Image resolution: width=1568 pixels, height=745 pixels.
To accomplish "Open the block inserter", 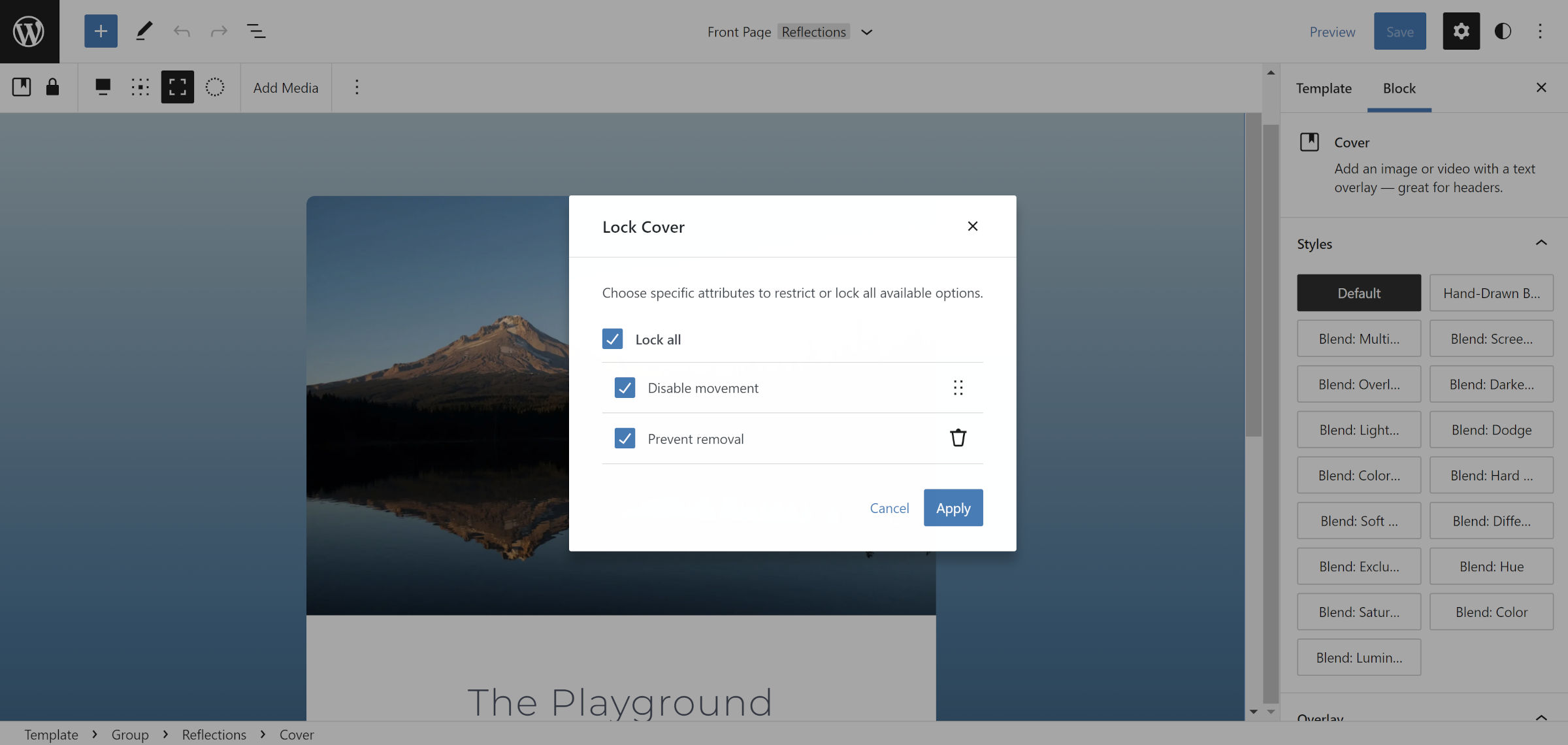I will (101, 31).
